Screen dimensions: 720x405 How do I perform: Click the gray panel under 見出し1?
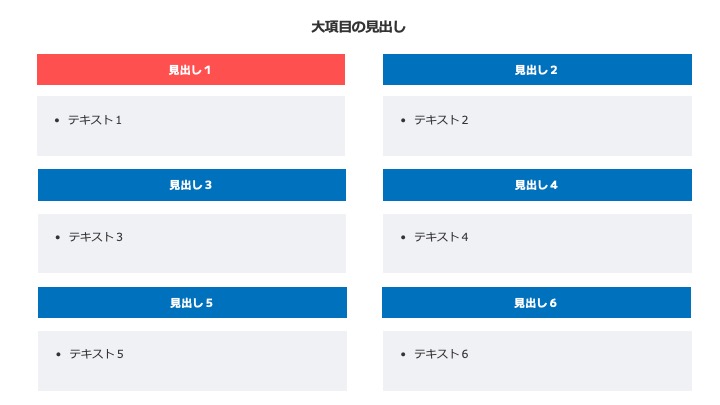pos(191,126)
